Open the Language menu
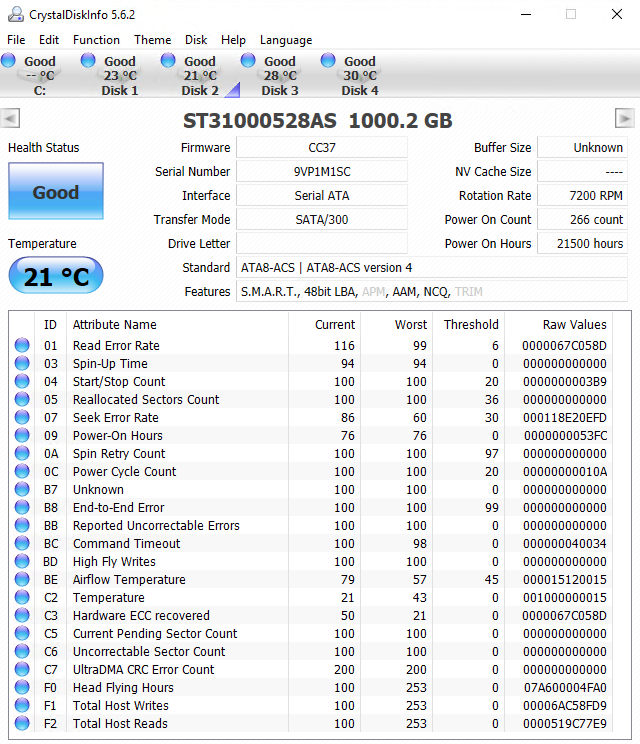Screen dimensions: 640x744 286,40
